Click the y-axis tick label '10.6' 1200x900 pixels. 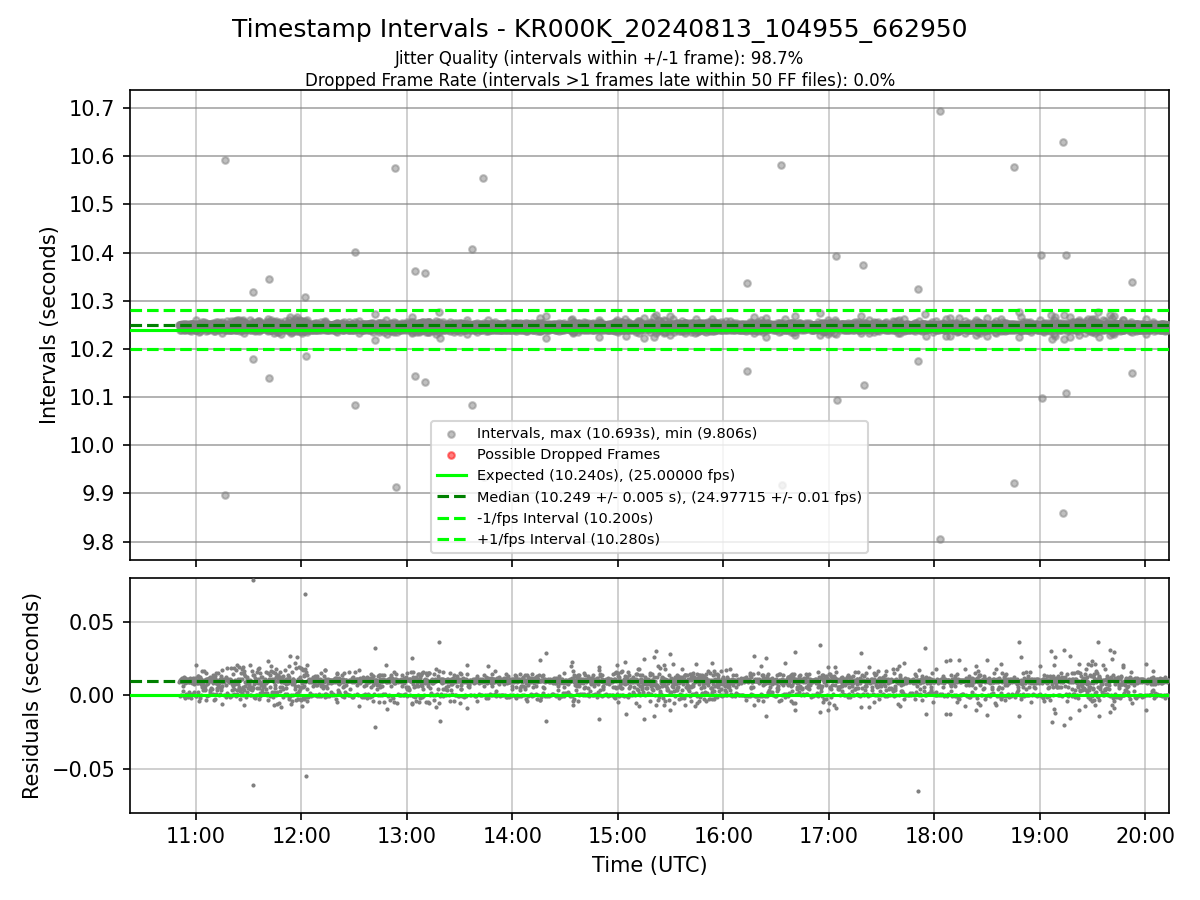click(x=93, y=156)
